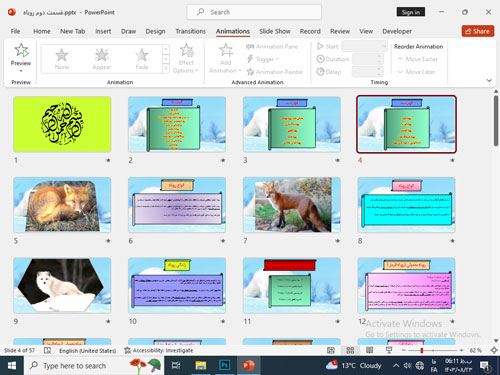Switch to the Home tab
This screenshot has height=375, width=500.
(x=42, y=31)
